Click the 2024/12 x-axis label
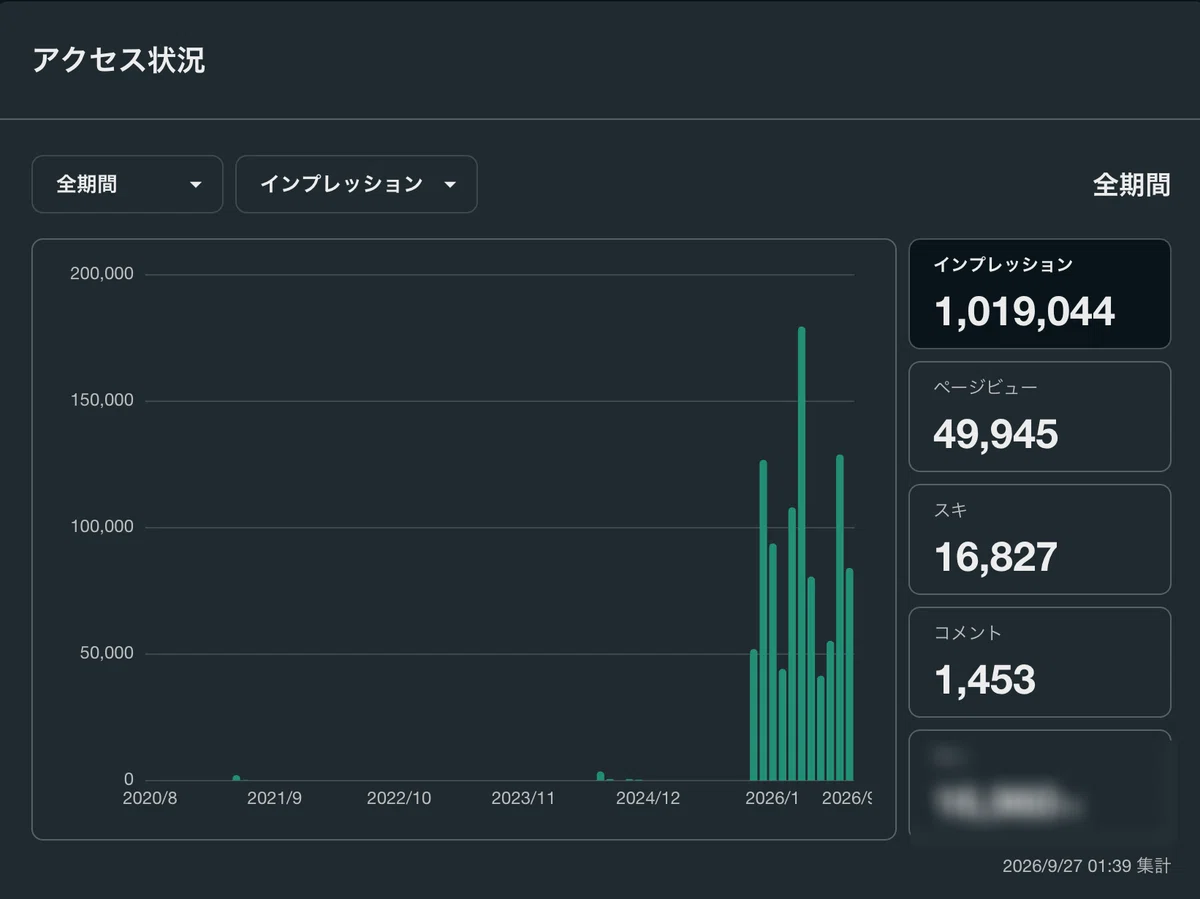 pos(648,798)
